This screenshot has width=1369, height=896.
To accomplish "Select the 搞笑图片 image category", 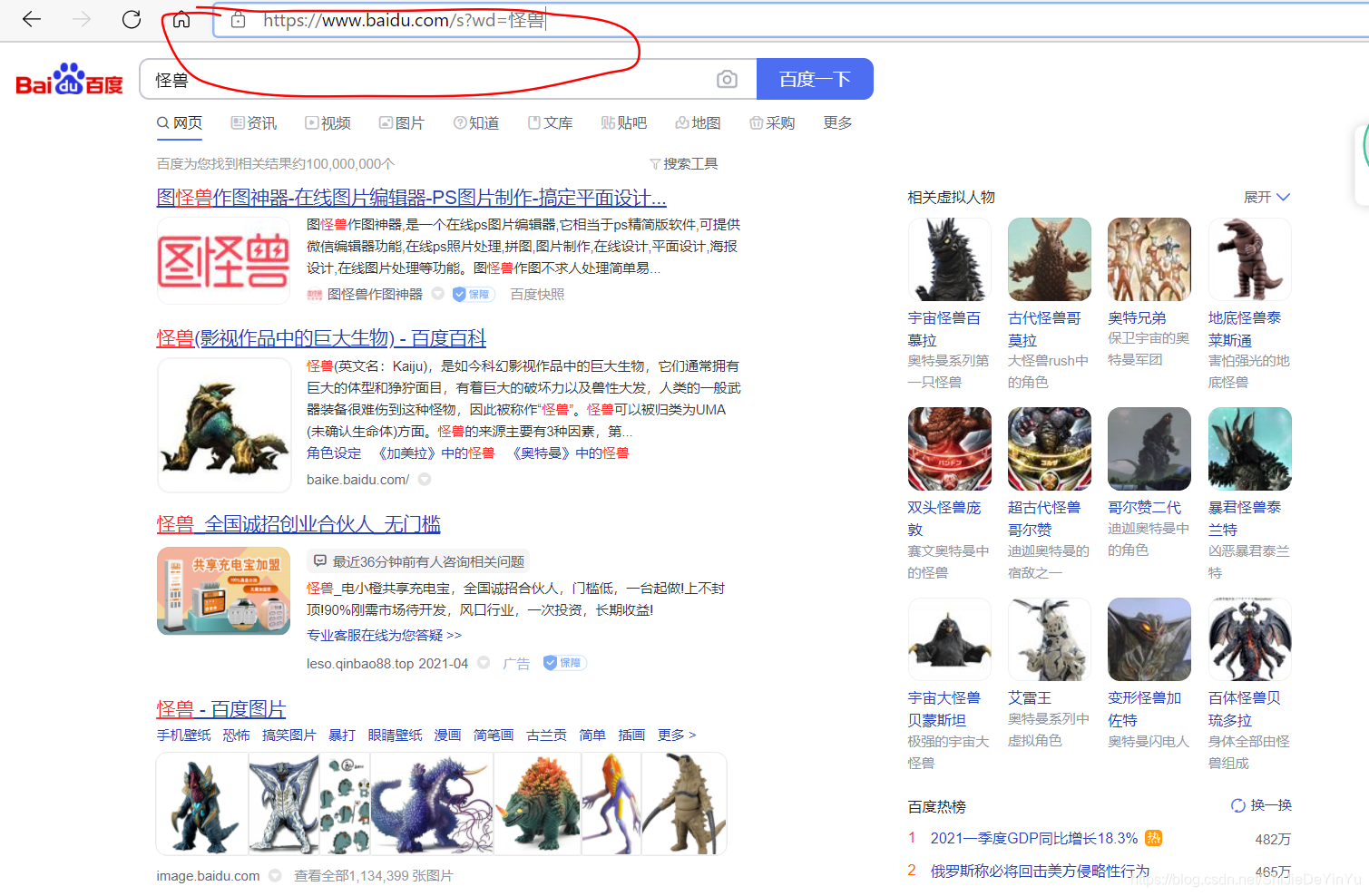I will (x=289, y=735).
